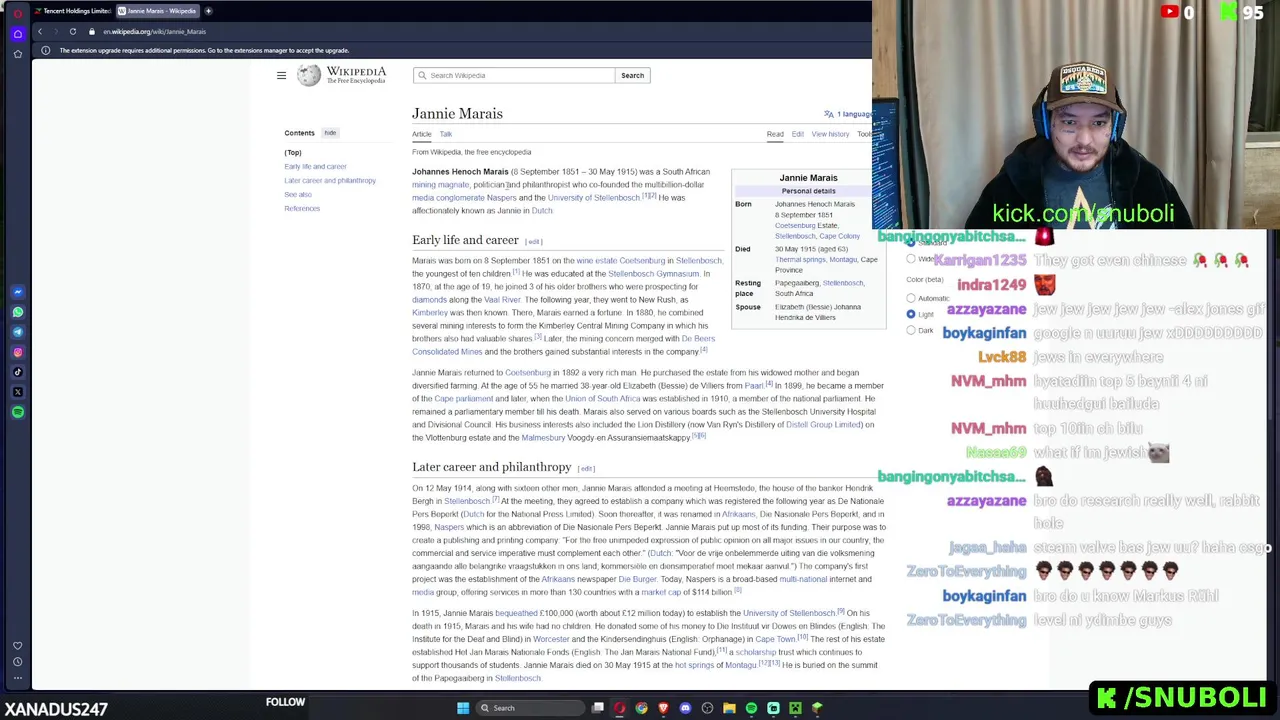Open Instagram in the Opera sidebar
The height and width of the screenshot is (720, 1280).
click(x=18, y=352)
